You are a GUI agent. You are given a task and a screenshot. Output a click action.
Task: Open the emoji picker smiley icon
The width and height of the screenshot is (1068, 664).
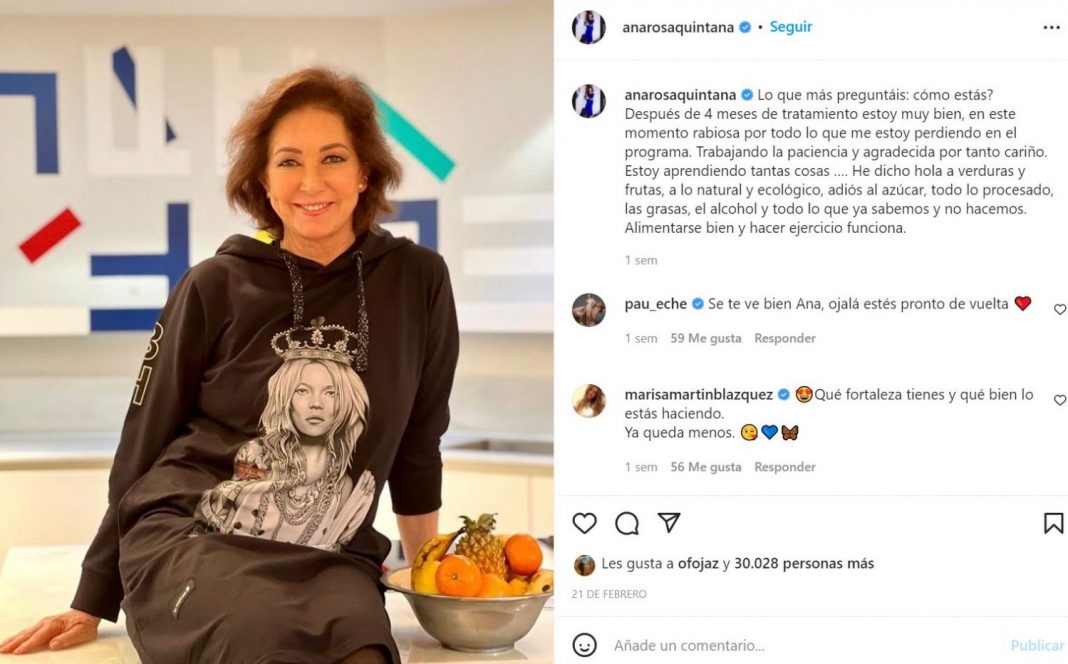point(584,645)
